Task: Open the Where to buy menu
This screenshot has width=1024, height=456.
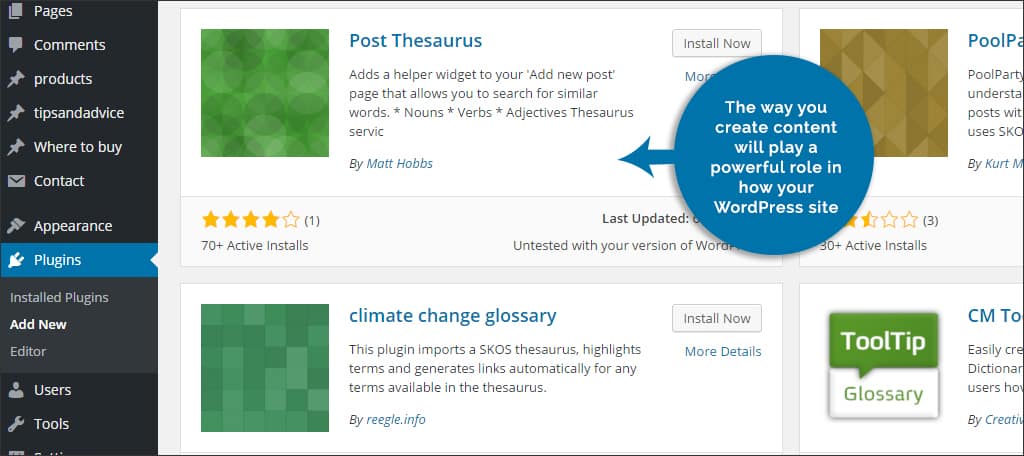Action: point(78,147)
